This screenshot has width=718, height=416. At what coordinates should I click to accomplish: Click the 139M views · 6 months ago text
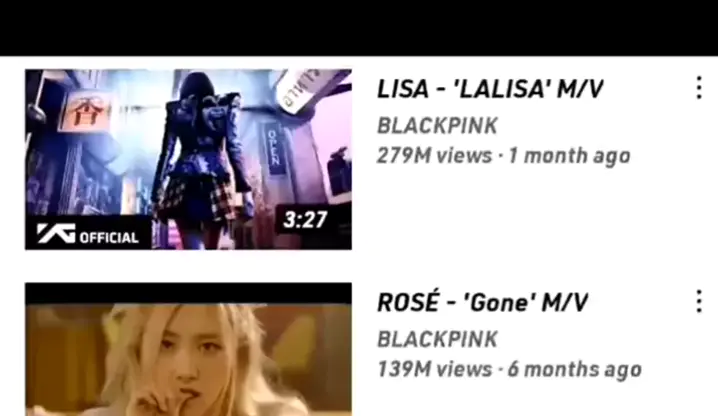click(x=509, y=370)
